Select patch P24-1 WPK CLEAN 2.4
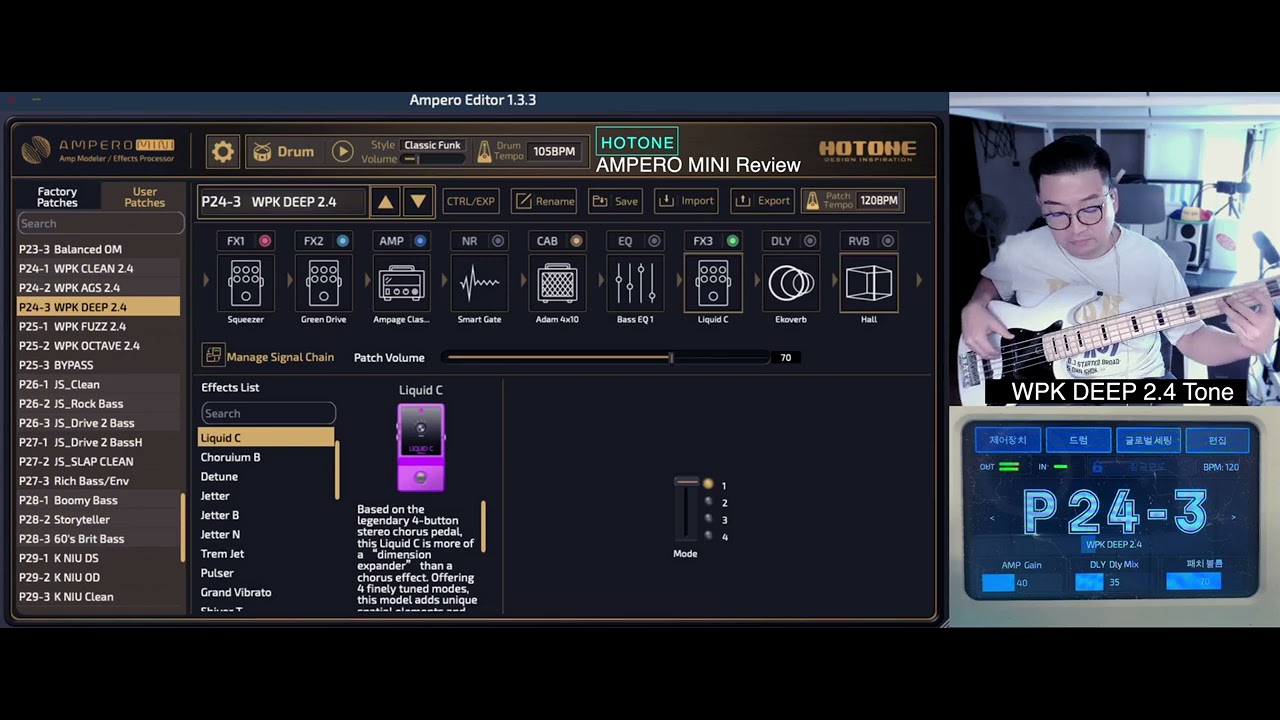Image resolution: width=1280 pixels, height=720 pixels. click(98, 269)
